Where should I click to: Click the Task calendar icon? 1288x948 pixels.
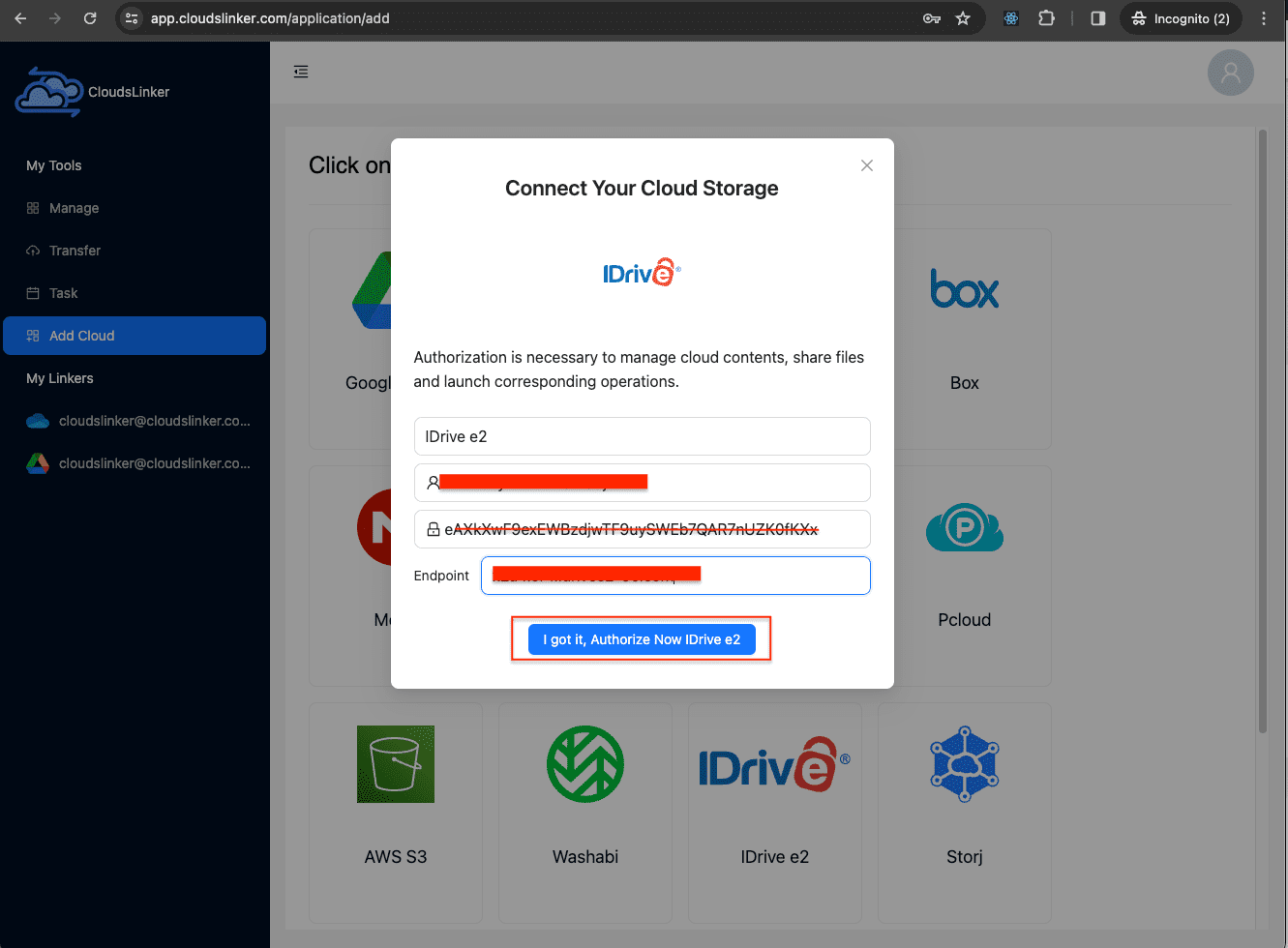(x=33, y=293)
